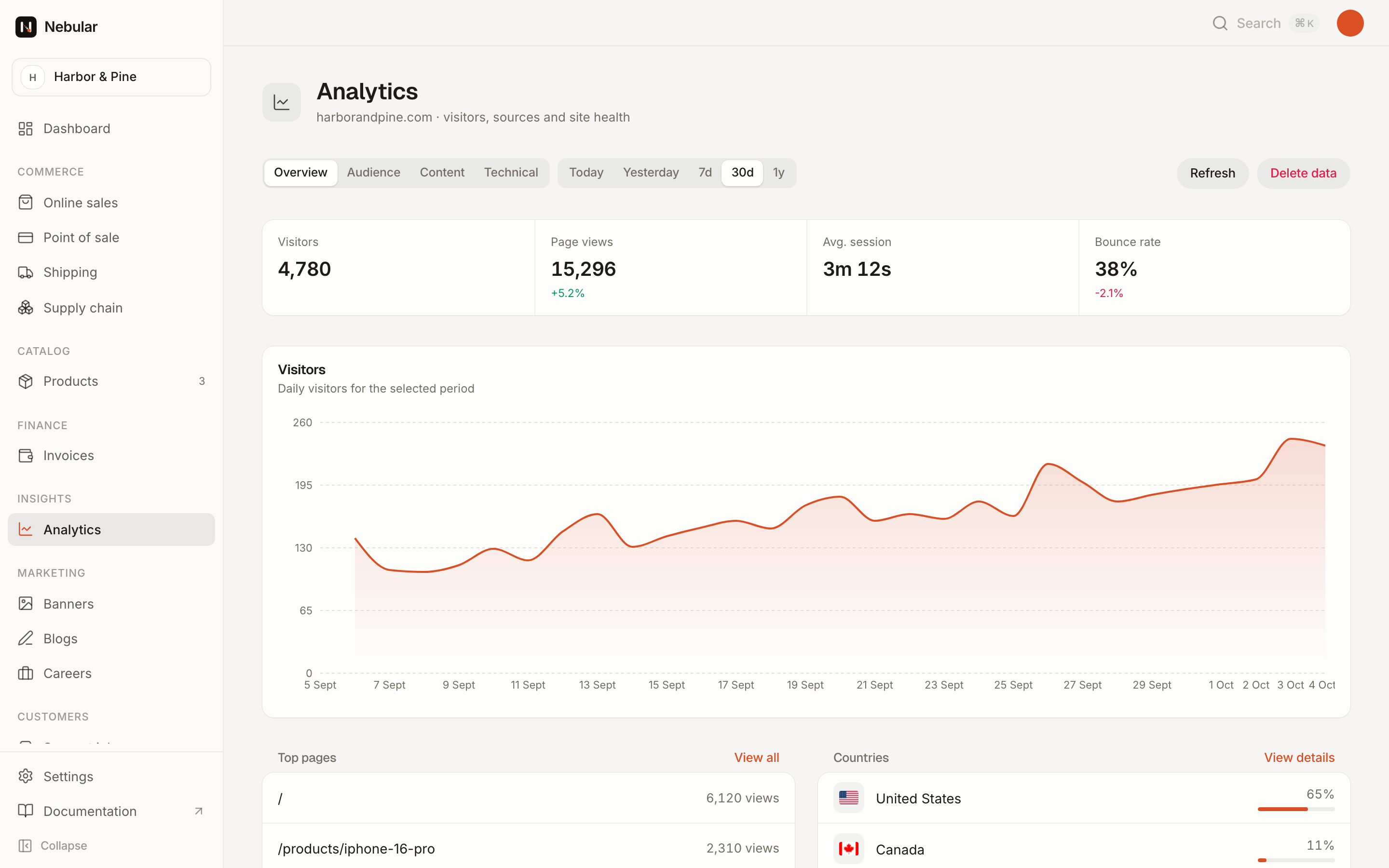This screenshot has width=1389, height=868.
Task: Click the United States 65% progress bar
Action: (x=1296, y=810)
